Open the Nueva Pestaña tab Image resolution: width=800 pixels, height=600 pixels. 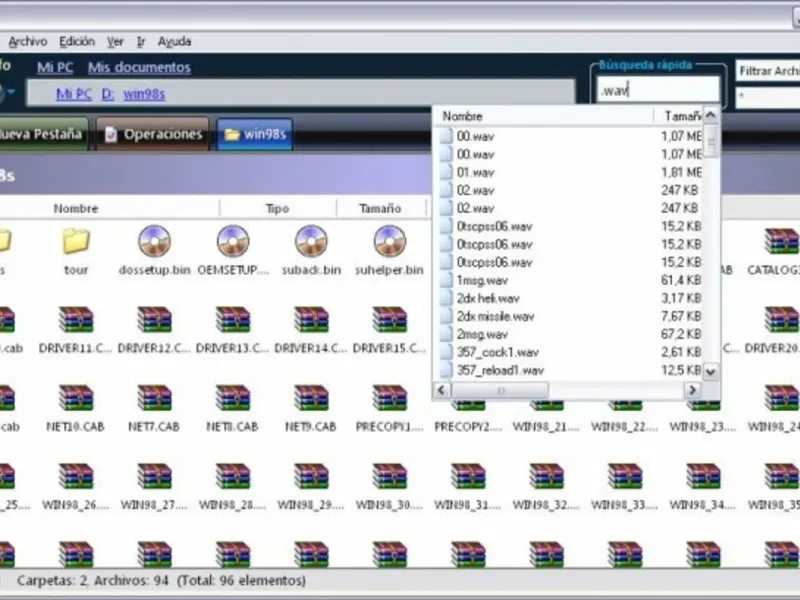click(x=42, y=134)
